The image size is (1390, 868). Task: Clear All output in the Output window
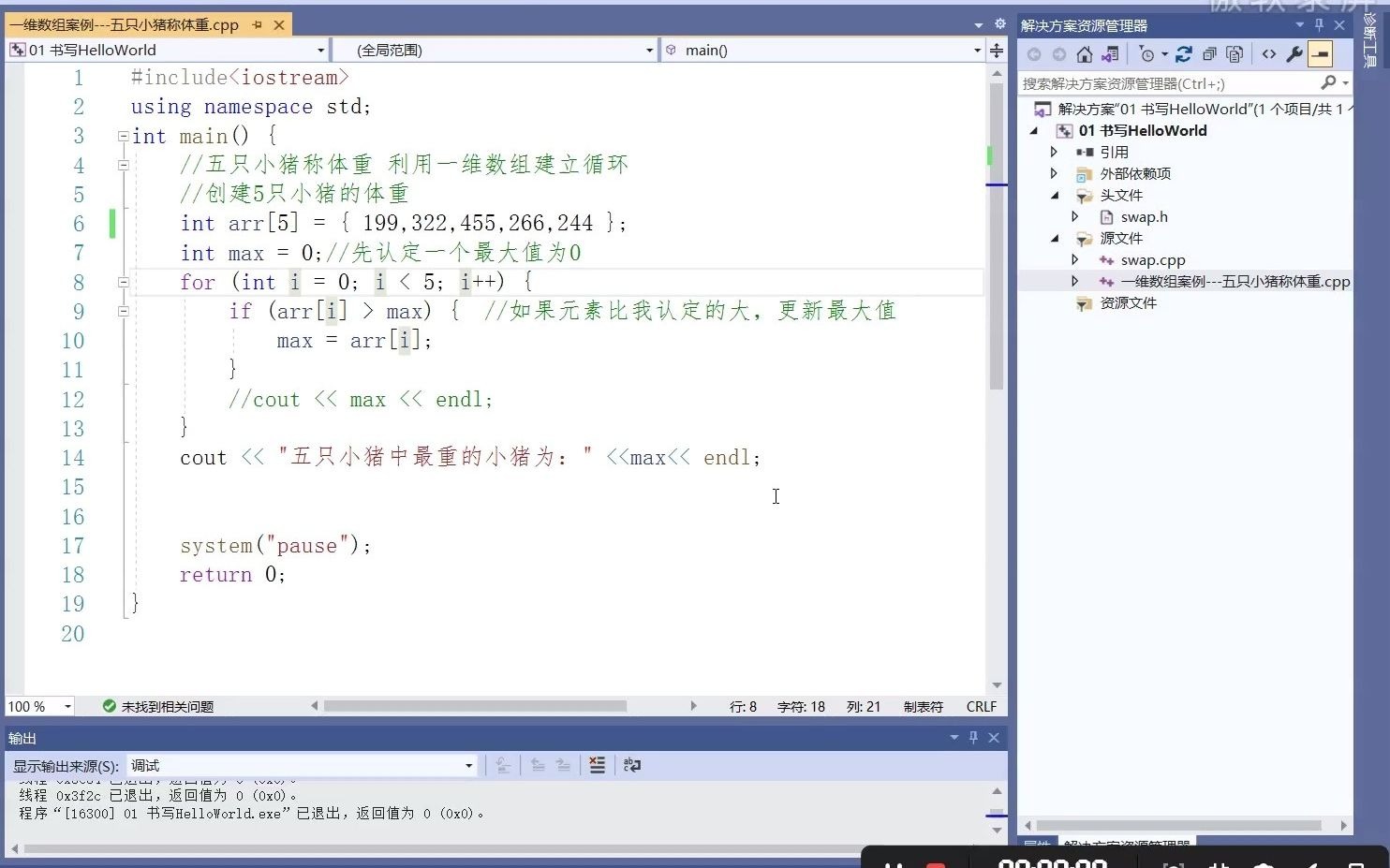(598, 765)
